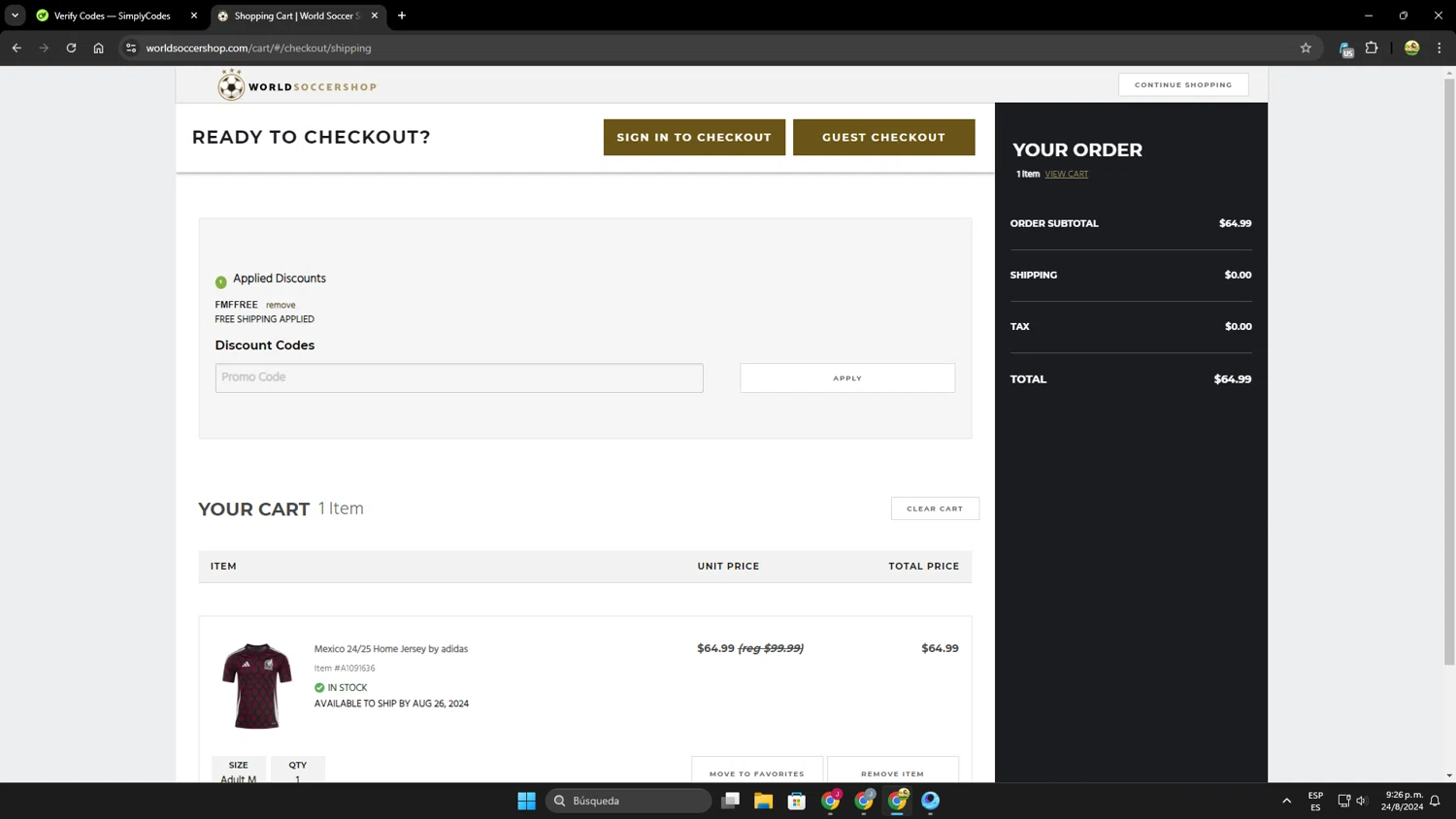Open File Explorer from taskbar
Image resolution: width=1456 pixels, height=819 pixels.
(763, 801)
